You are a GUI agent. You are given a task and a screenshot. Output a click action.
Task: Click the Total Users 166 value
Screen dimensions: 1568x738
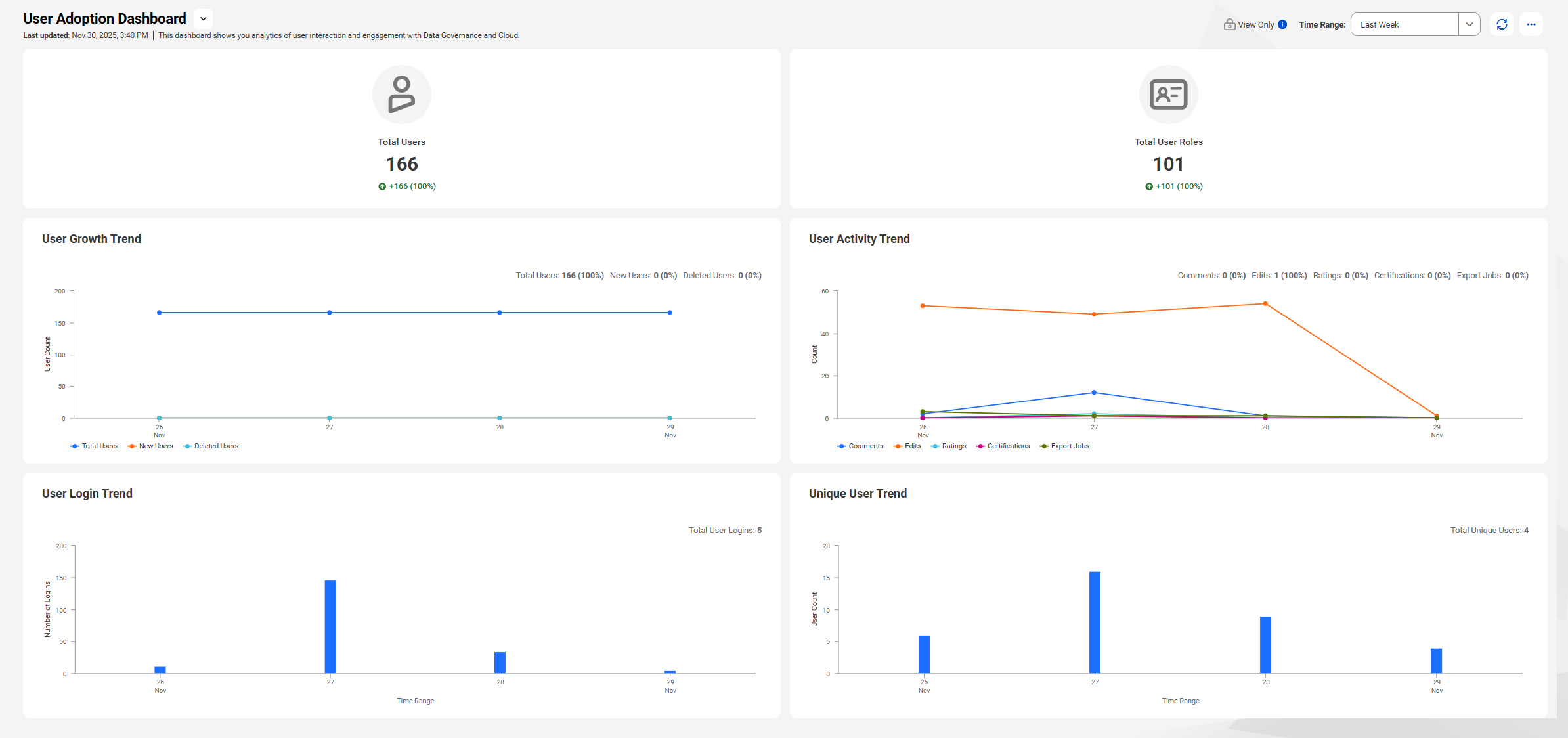402,164
